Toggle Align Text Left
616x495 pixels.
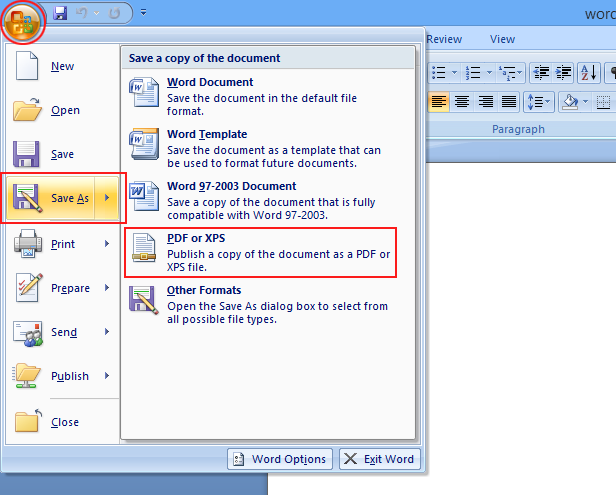click(x=438, y=102)
